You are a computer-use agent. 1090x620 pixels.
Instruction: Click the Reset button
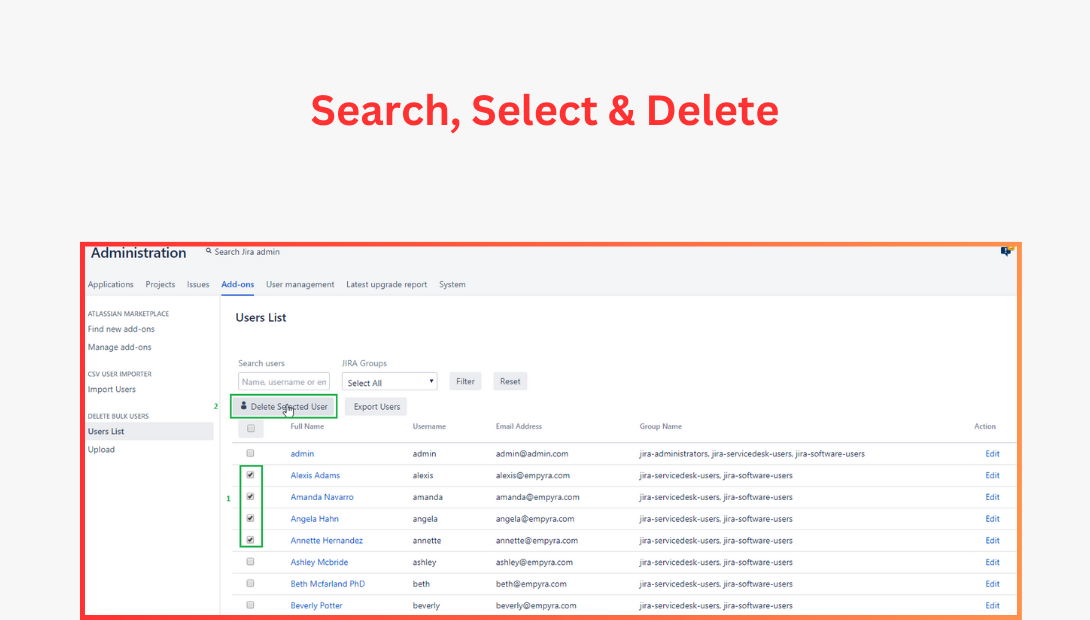(510, 381)
